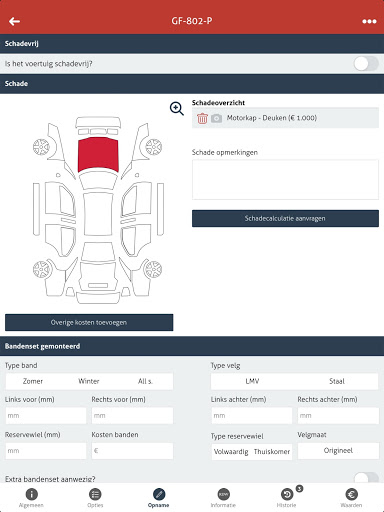The width and height of the screenshot is (384, 512).
Task: Open the Informatie tab
Action: 223,498
